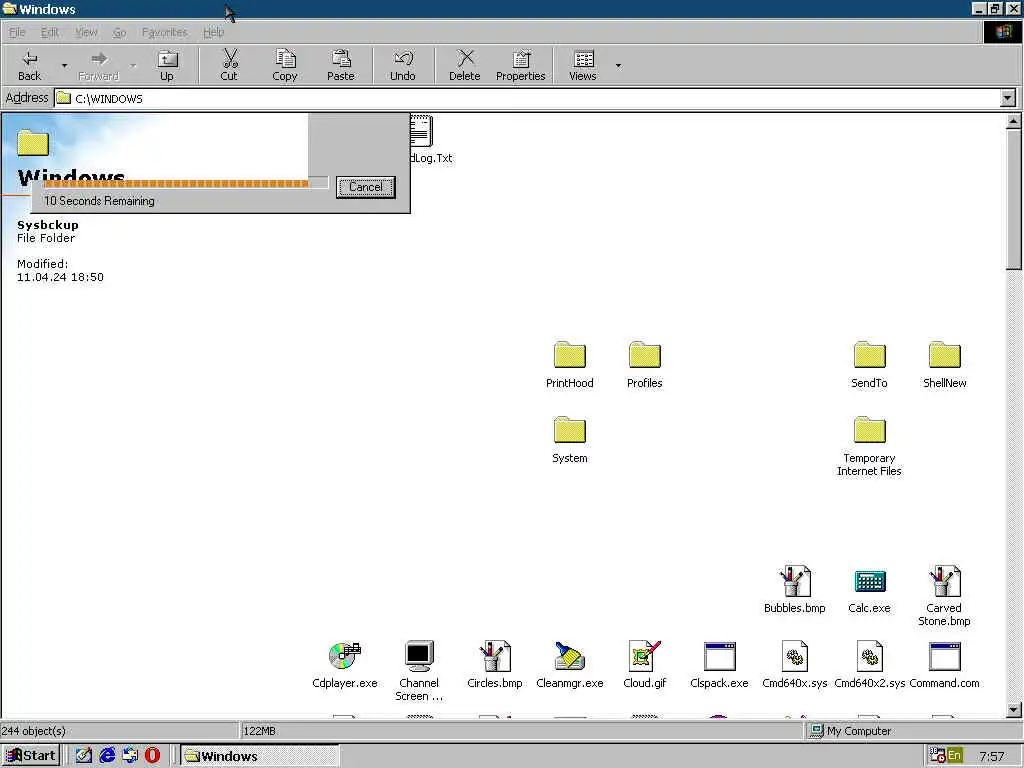The width and height of the screenshot is (1024, 768).
Task: Select the Bubbles.bmp file icon
Action: click(795, 590)
